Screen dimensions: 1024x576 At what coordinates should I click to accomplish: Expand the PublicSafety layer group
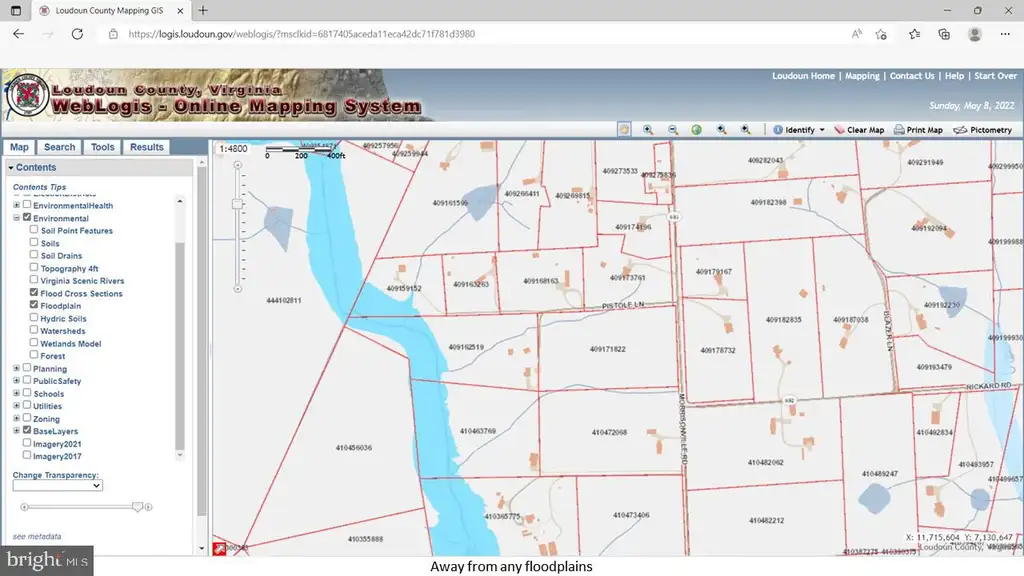click(x=16, y=381)
